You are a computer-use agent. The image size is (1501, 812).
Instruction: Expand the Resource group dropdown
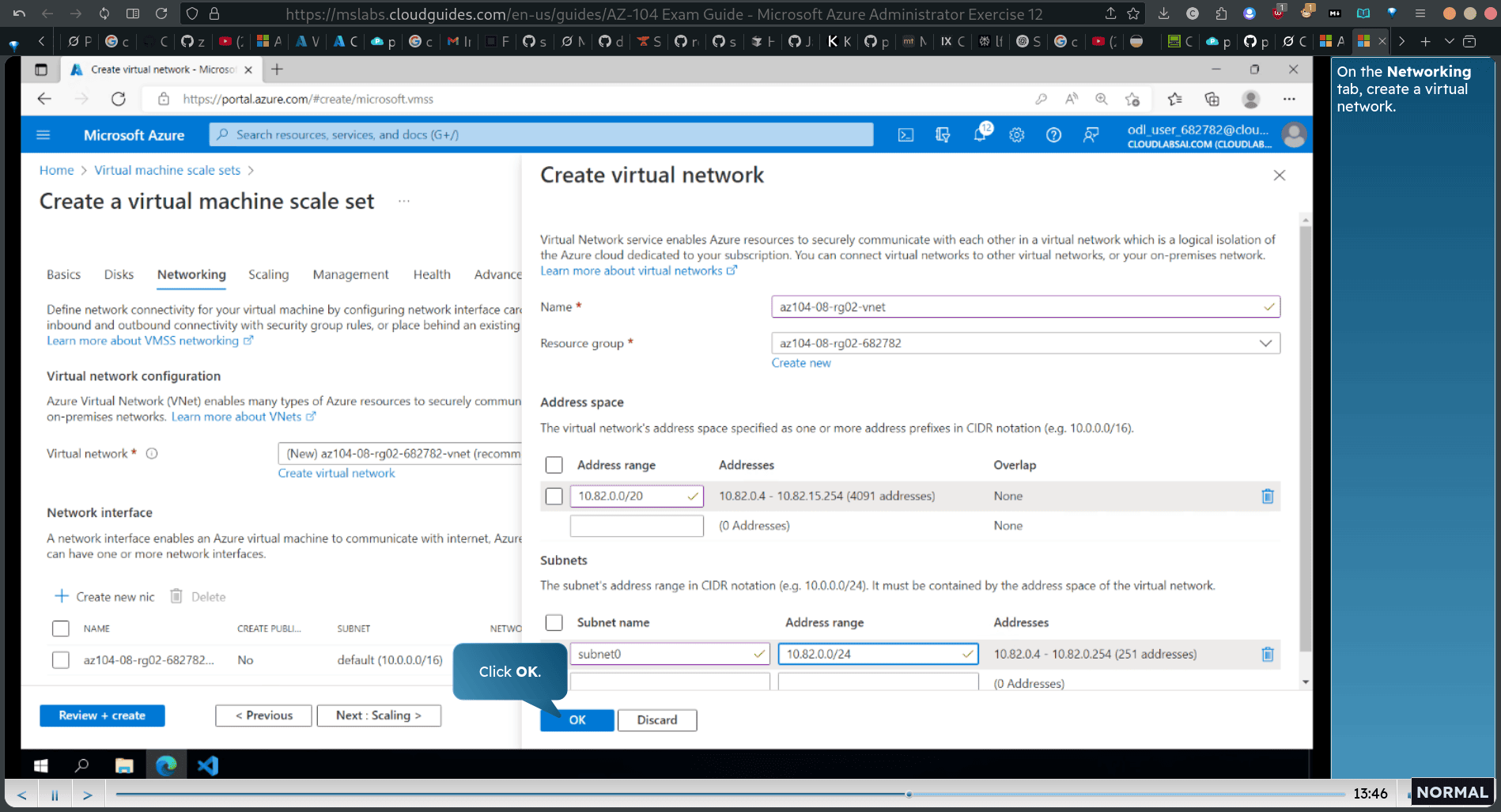1265,343
